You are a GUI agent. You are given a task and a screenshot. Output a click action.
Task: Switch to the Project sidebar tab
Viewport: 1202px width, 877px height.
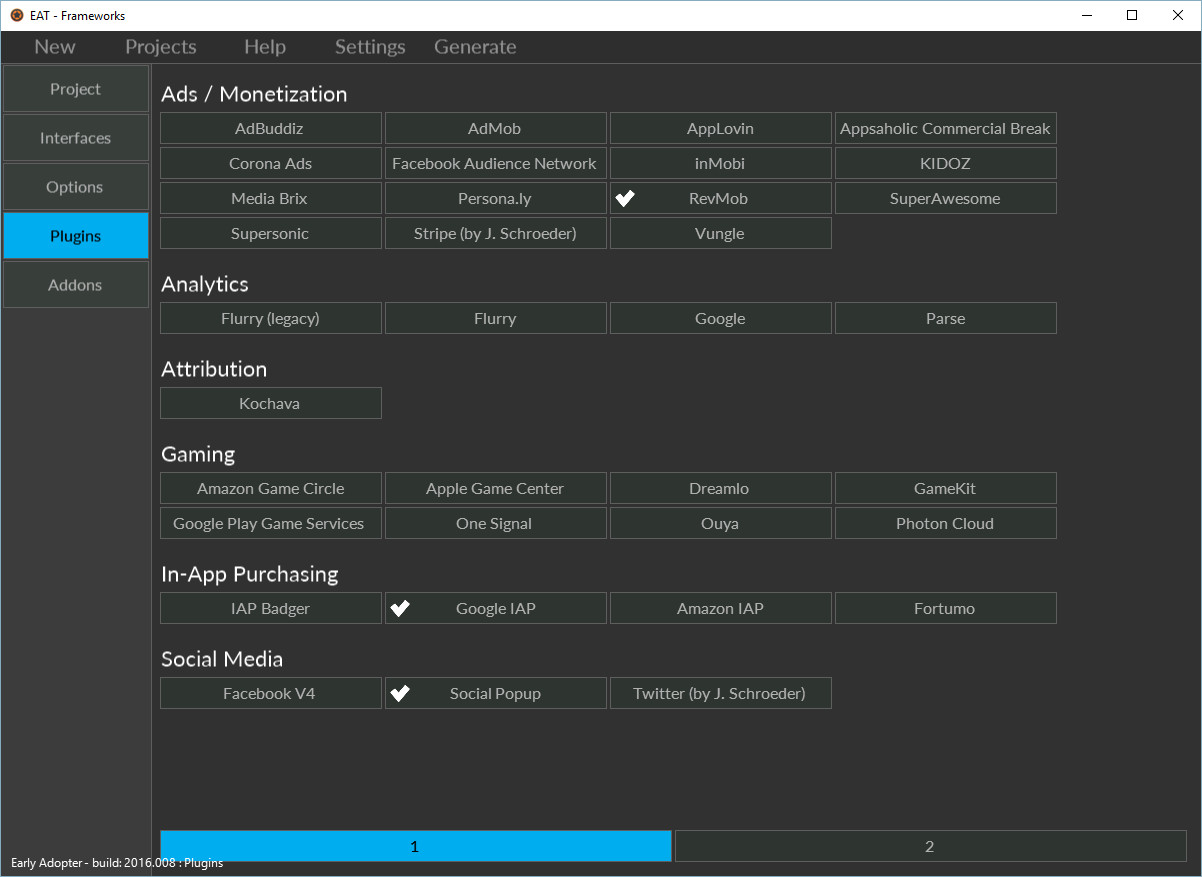pyautogui.click(x=75, y=89)
